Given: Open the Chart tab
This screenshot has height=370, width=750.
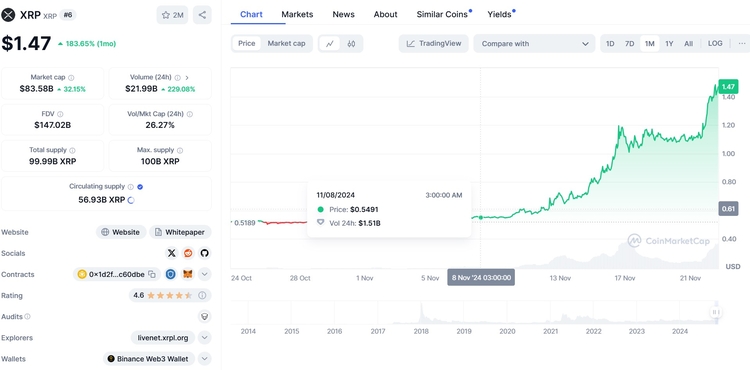Looking at the screenshot, I should pyautogui.click(x=252, y=14).
